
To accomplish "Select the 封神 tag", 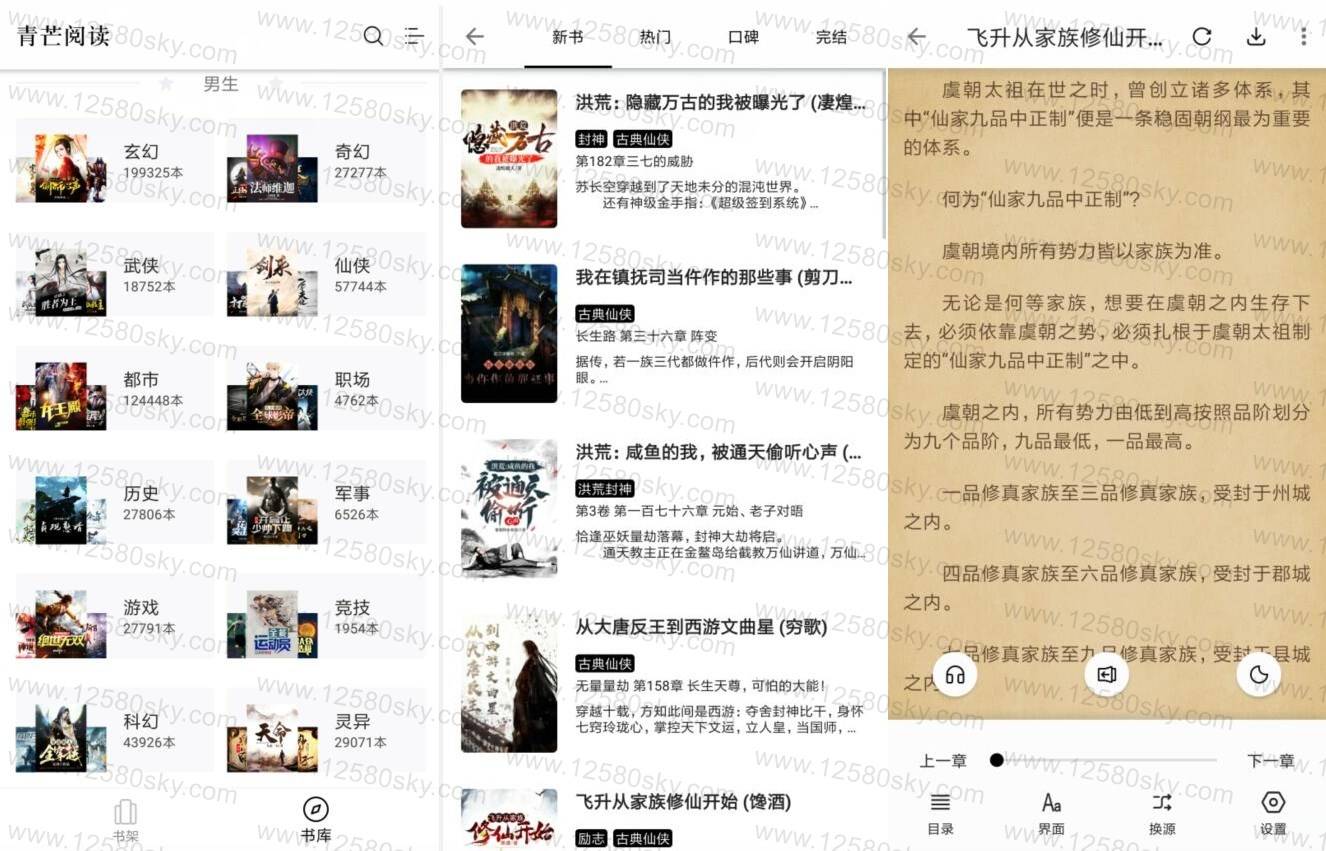I will pos(591,139).
